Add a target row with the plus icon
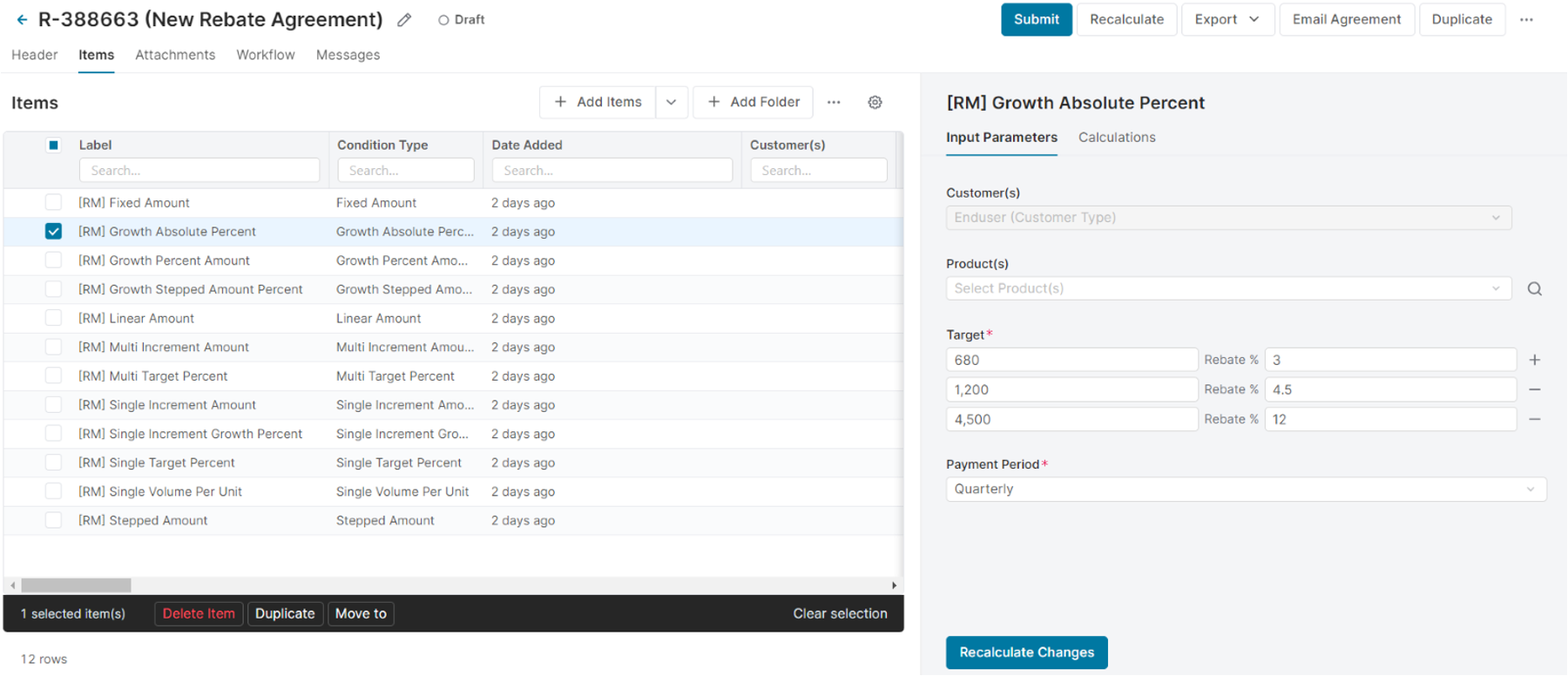The width and height of the screenshot is (1568, 676). click(x=1534, y=360)
